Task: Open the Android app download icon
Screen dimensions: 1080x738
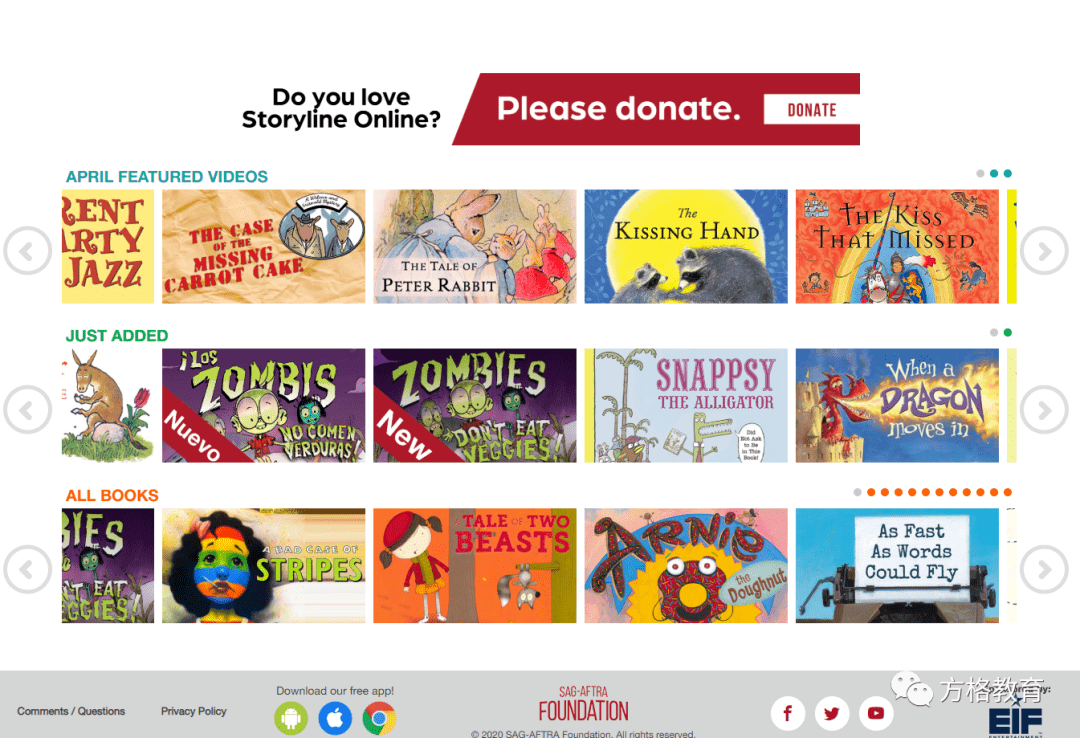Action: pos(291,719)
